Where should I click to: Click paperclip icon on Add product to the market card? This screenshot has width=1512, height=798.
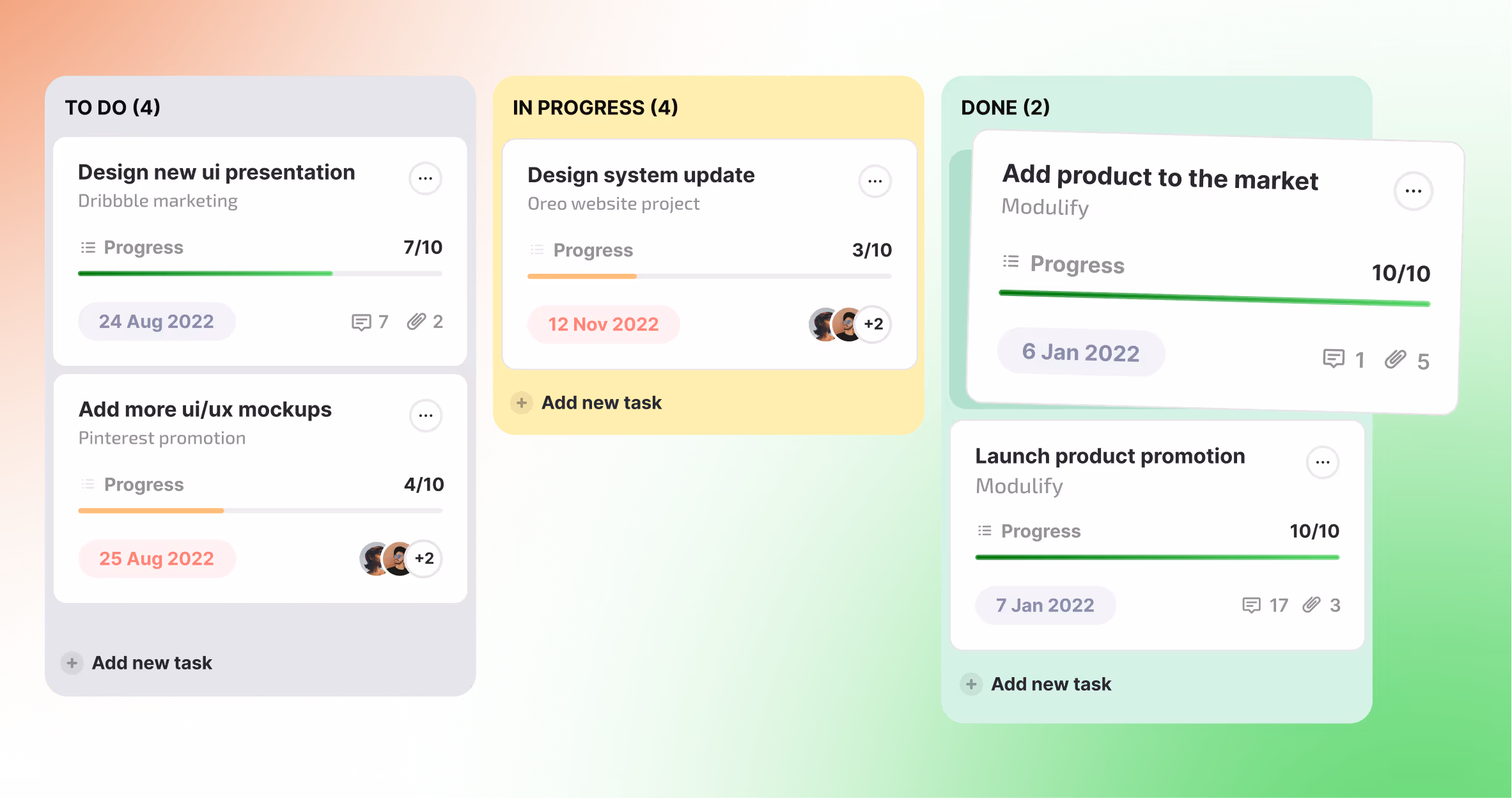[x=1395, y=359]
